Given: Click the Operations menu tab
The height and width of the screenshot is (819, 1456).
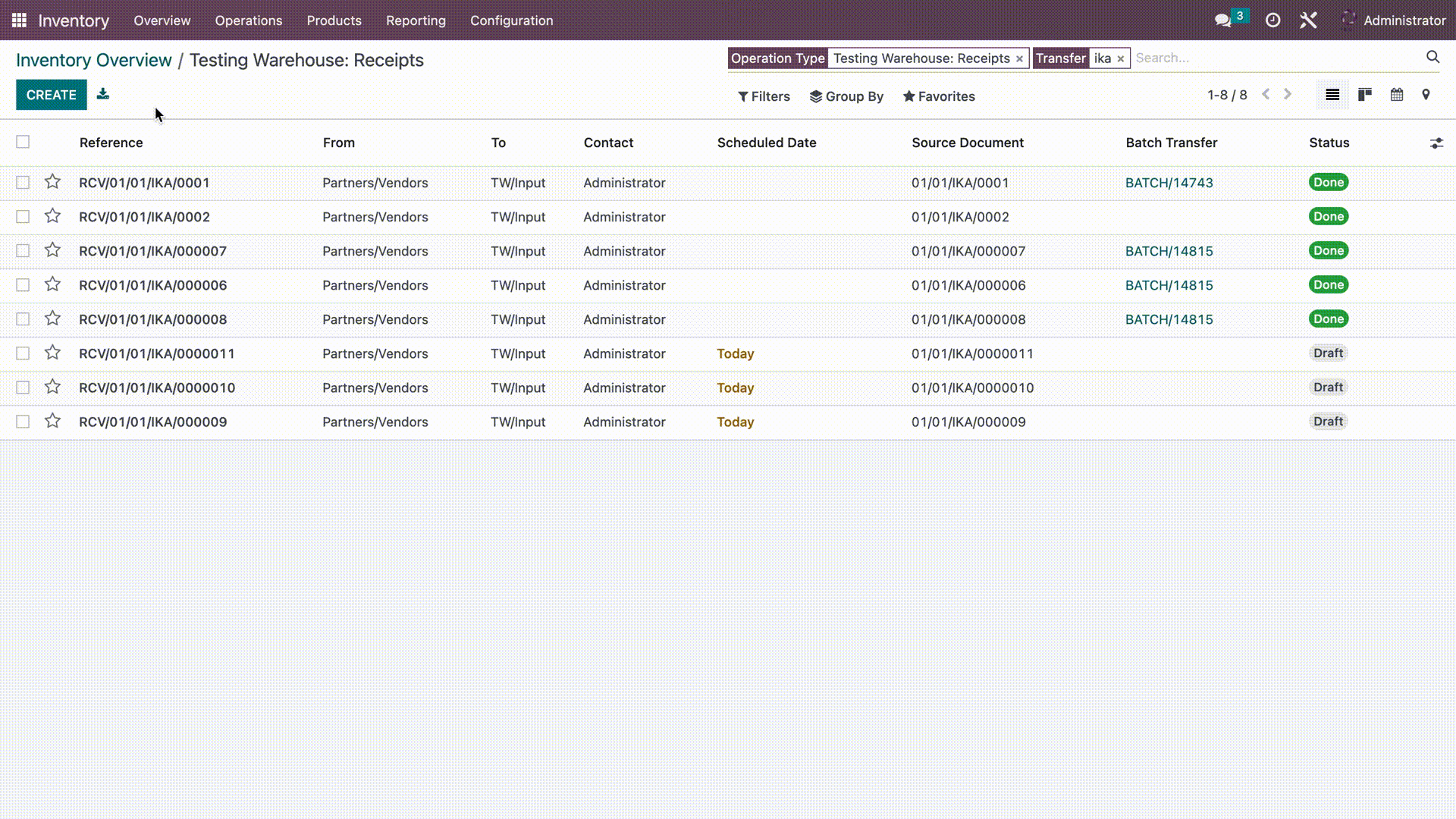Looking at the screenshot, I should 248,20.
